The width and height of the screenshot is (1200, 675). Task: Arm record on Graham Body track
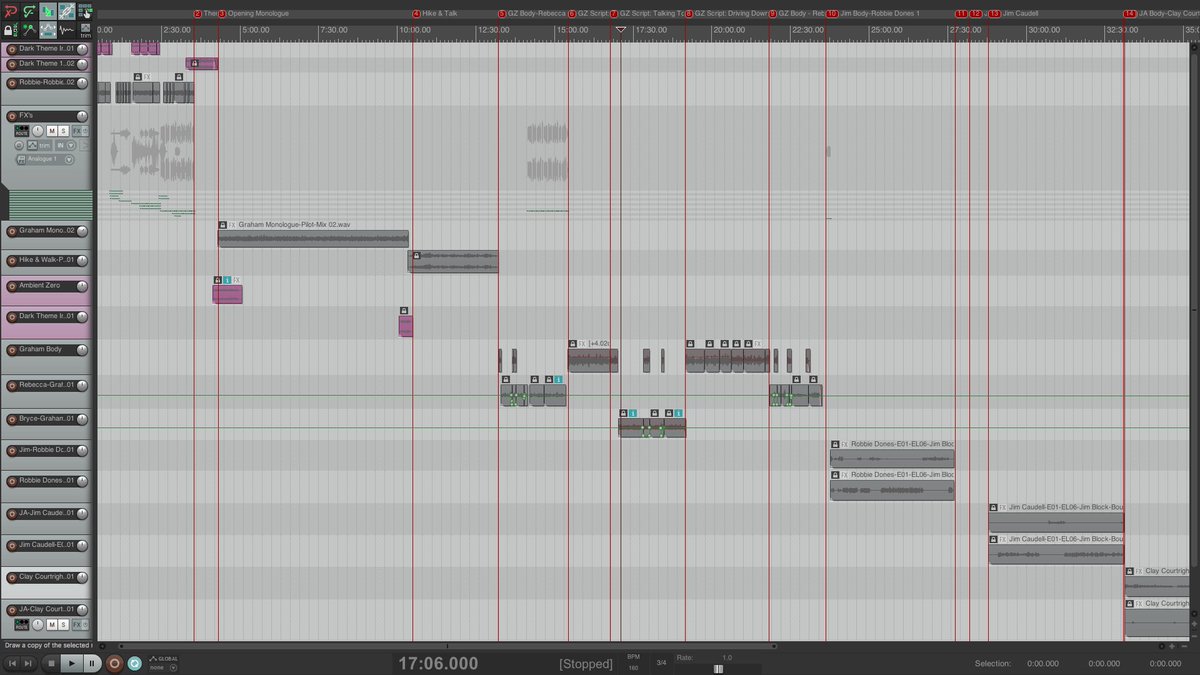(11, 350)
